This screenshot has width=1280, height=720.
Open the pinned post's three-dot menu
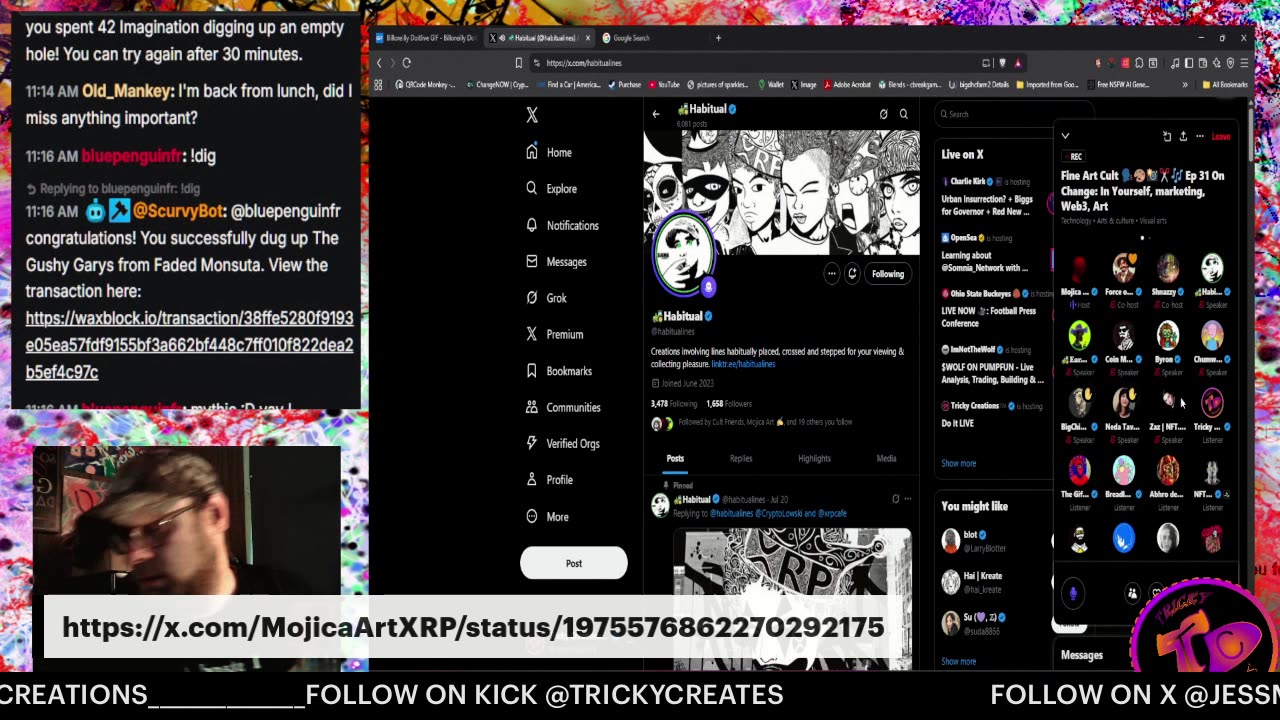click(x=908, y=499)
